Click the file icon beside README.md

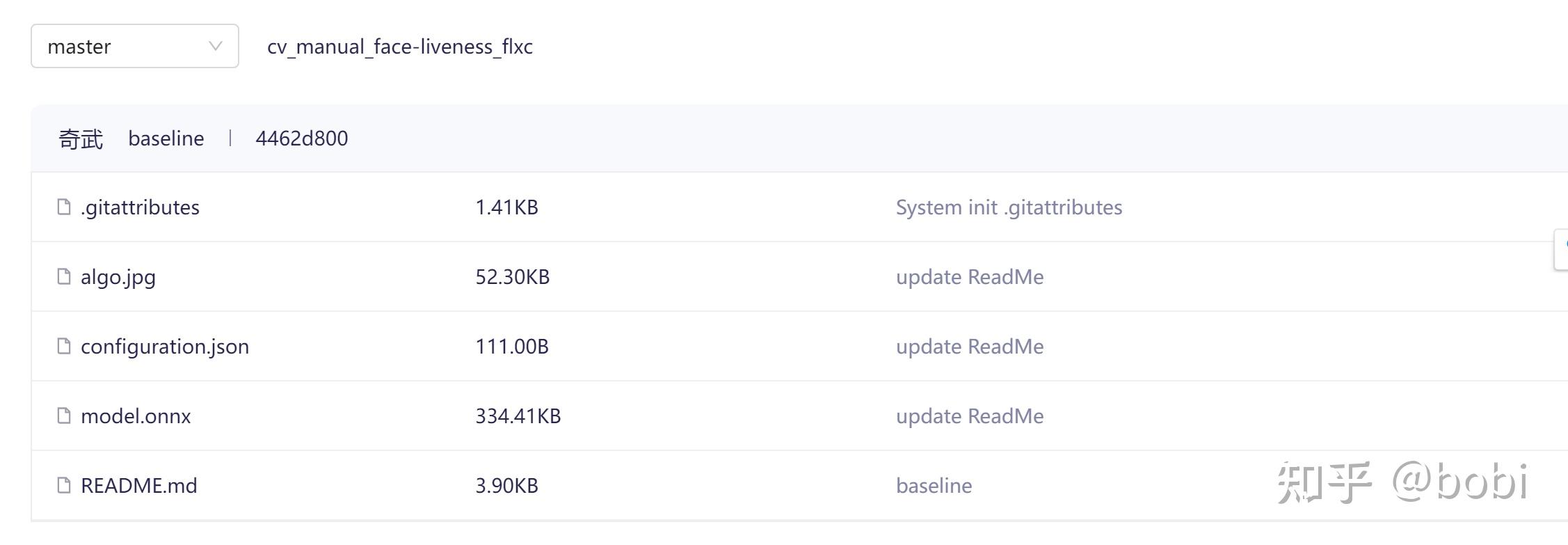click(x=64, y=485)
